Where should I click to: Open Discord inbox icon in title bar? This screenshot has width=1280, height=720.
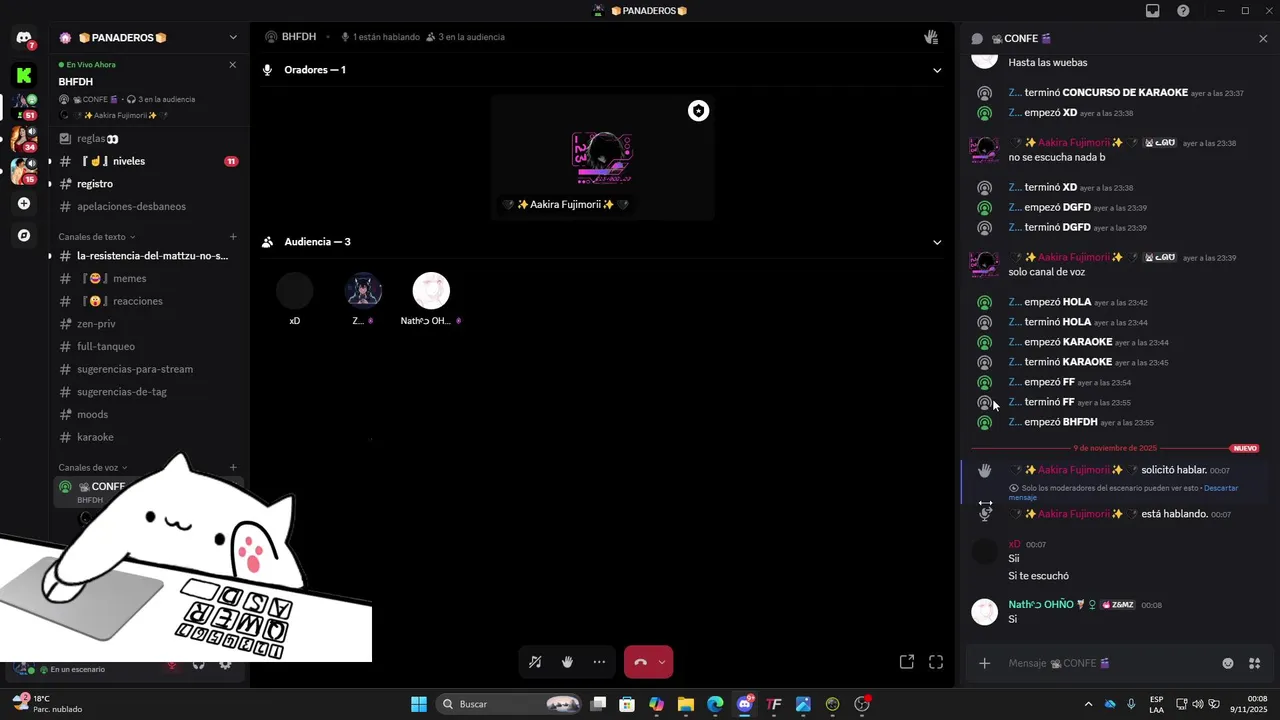pyautogui.click(x=1153, y=11)
